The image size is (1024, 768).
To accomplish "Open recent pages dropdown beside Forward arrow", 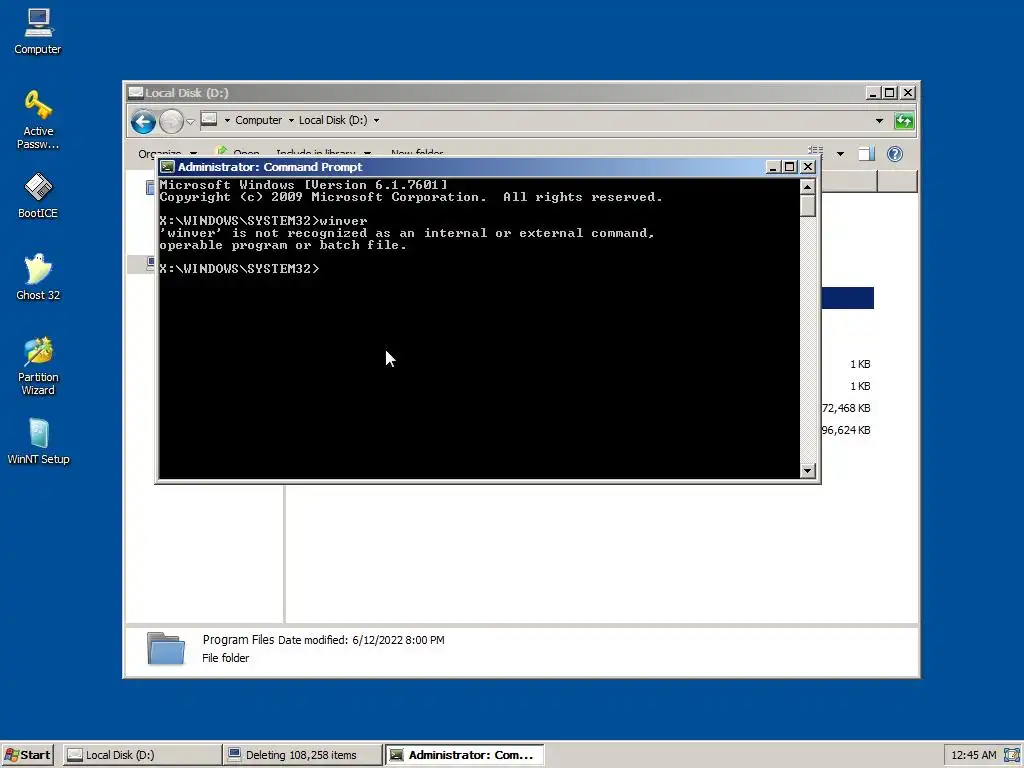I will (x=190, y=121).
